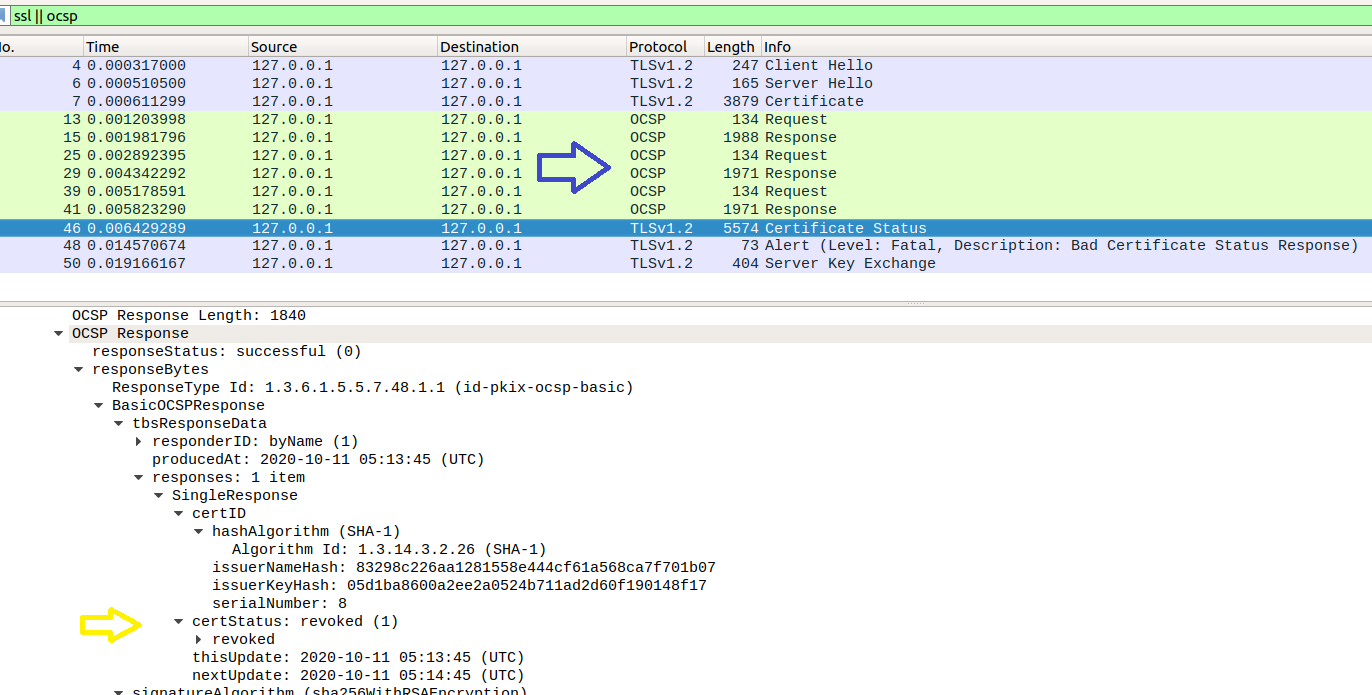Sort packets by the Time column
This screenshot has width=1372, height=695.
[x=165, y=46]
